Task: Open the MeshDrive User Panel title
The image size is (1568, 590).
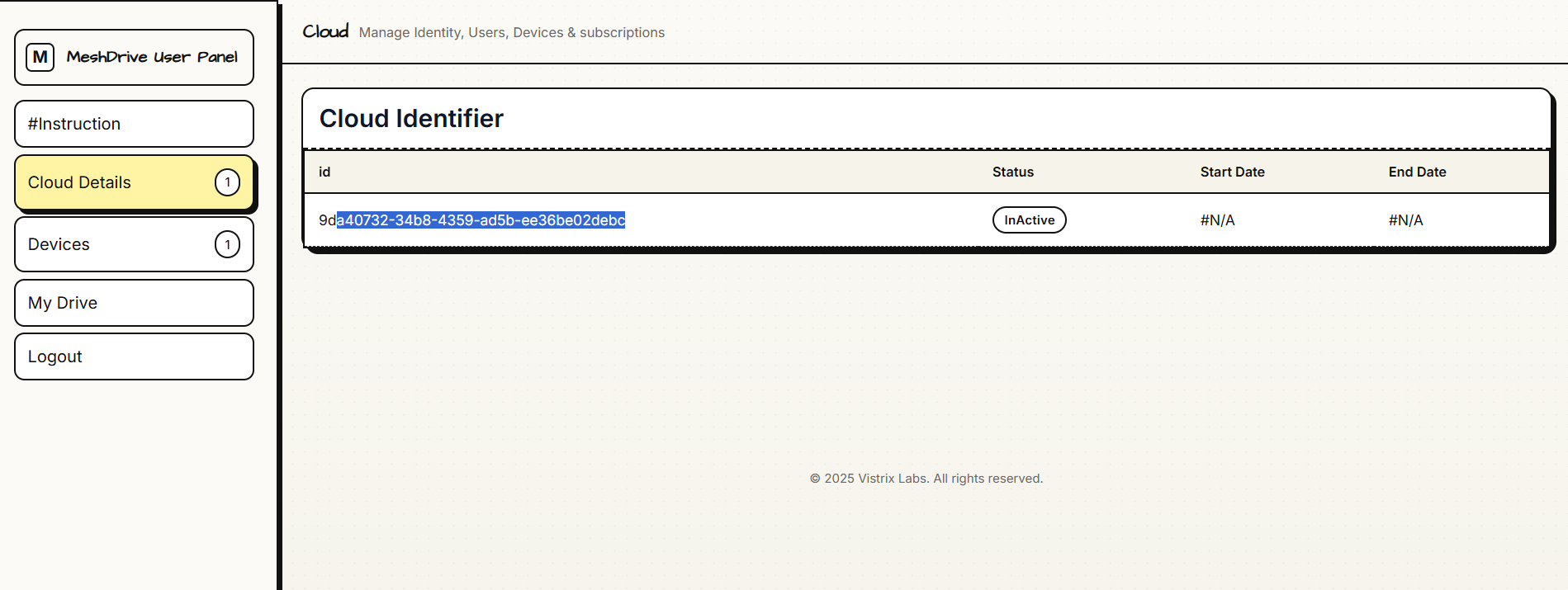Action: point(152,57)
